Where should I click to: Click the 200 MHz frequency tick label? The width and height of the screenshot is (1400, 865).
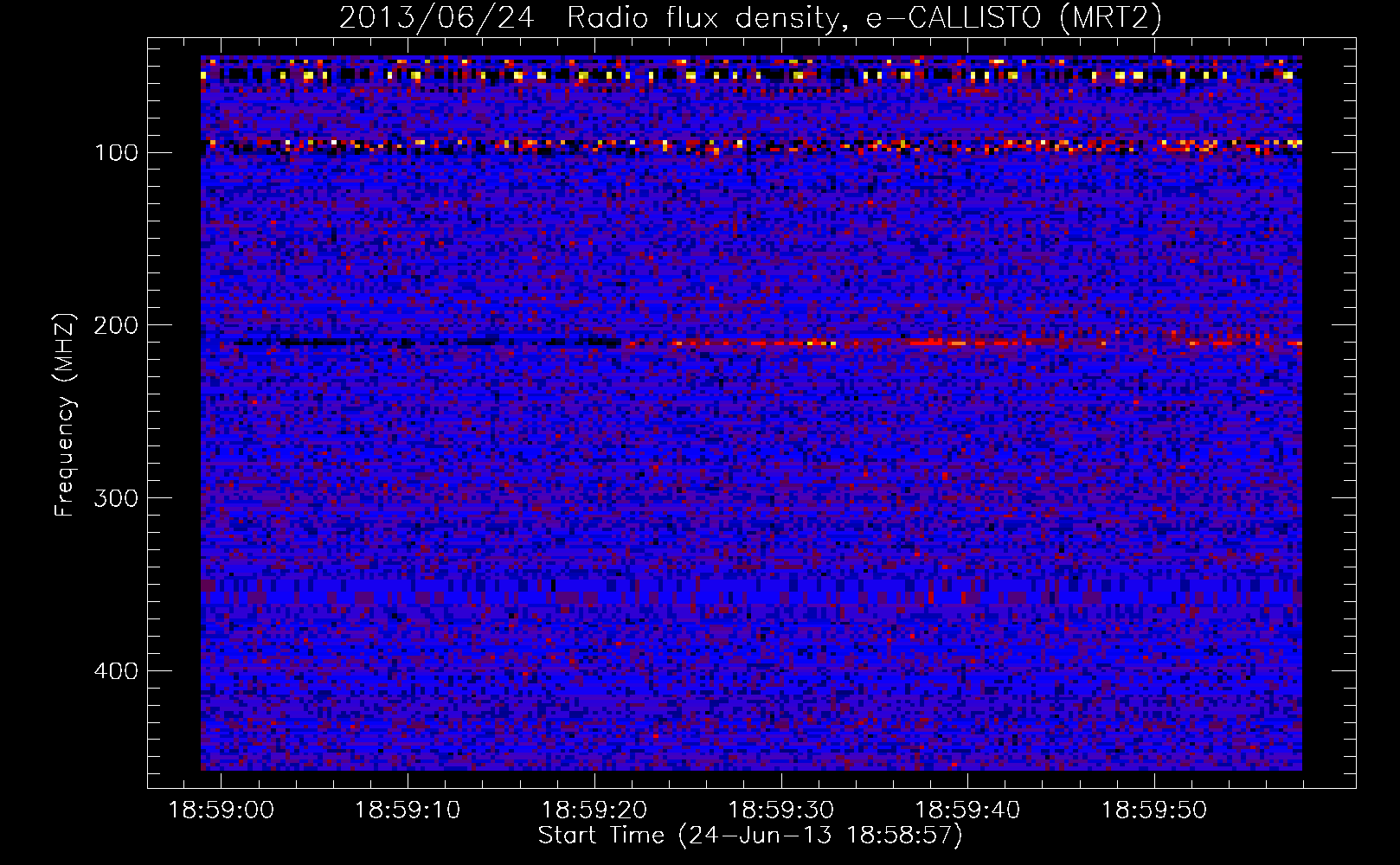116,326
